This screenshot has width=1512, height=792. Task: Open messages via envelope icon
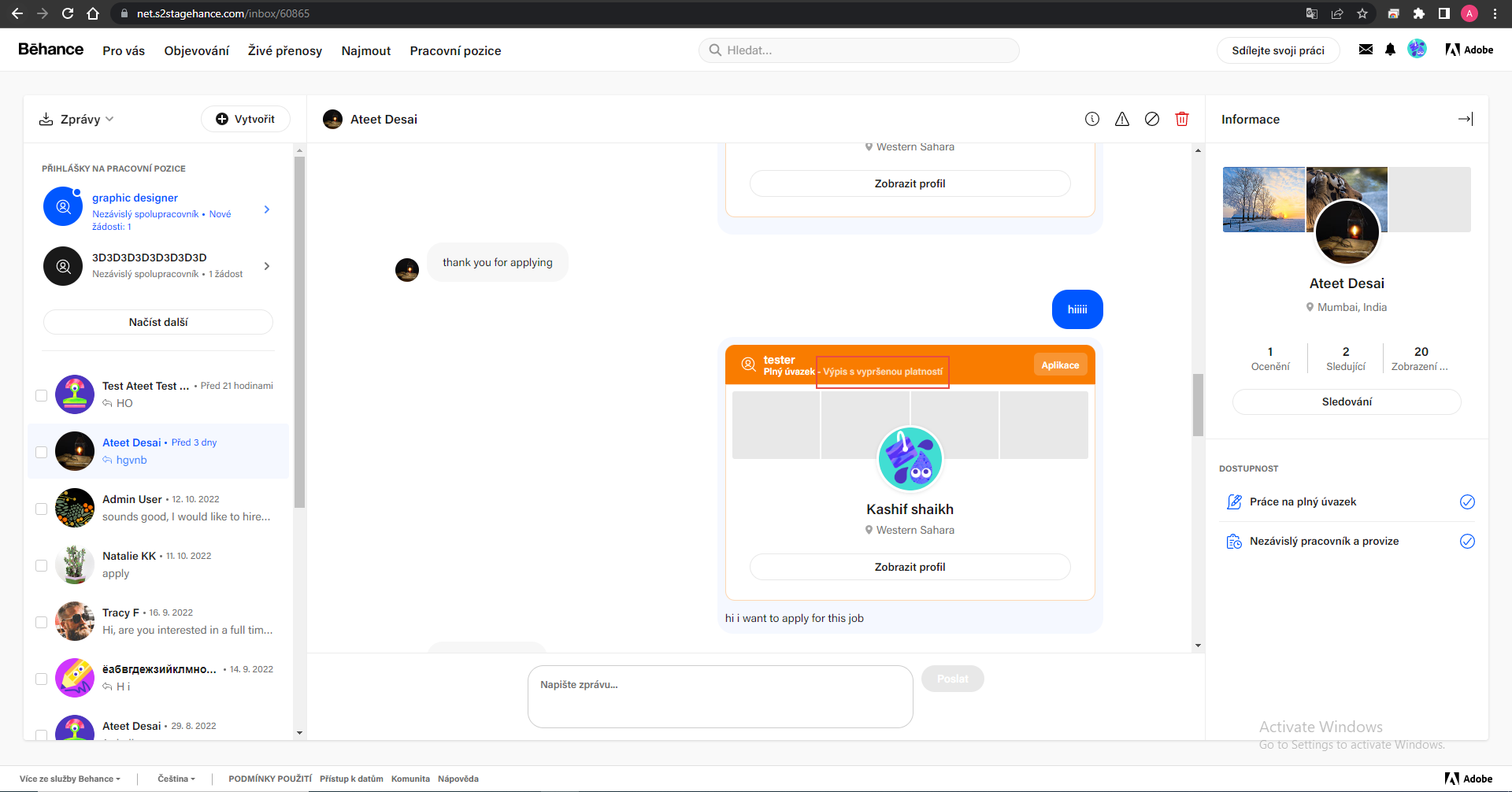click(1366, 50)
